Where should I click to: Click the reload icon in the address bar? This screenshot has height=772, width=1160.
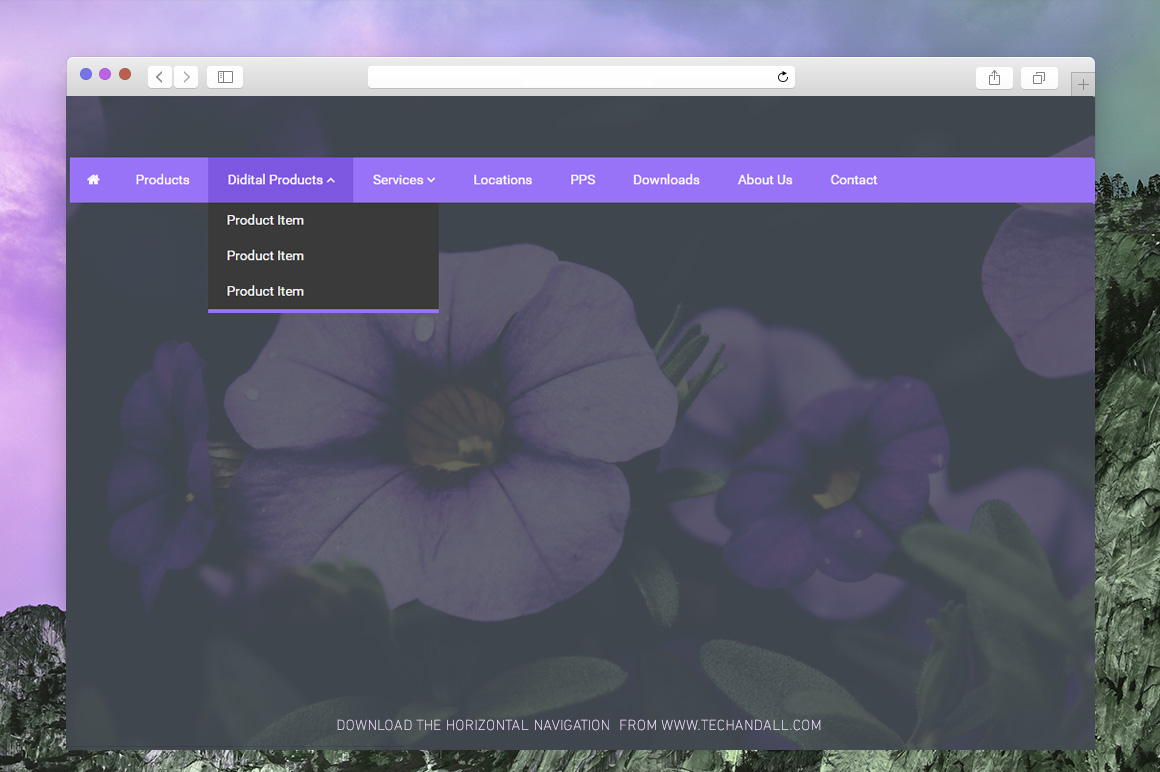click(x=783, y=77)
